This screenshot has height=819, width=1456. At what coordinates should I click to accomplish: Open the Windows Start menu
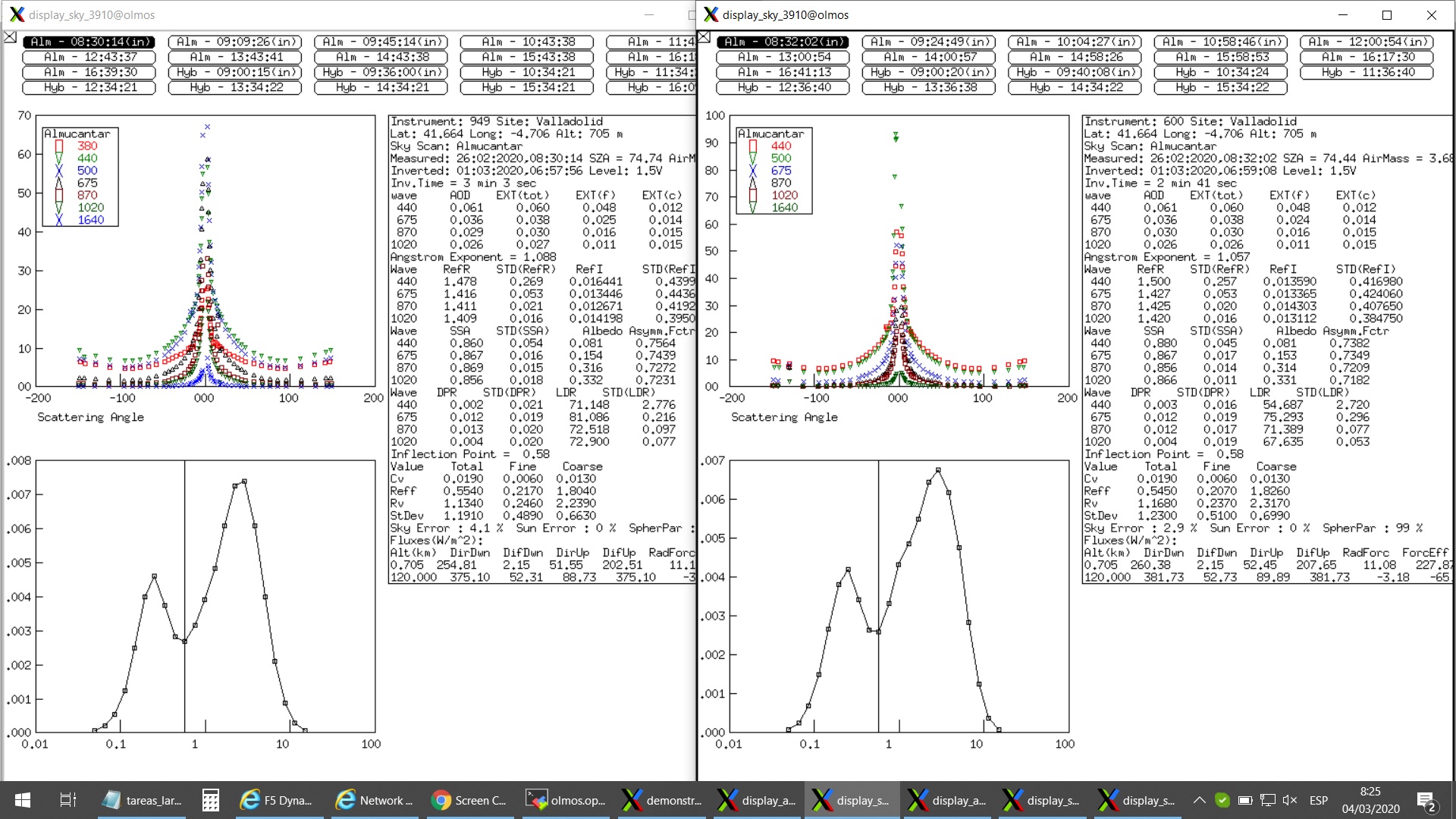pyautogui.click(x=23, y=800)
